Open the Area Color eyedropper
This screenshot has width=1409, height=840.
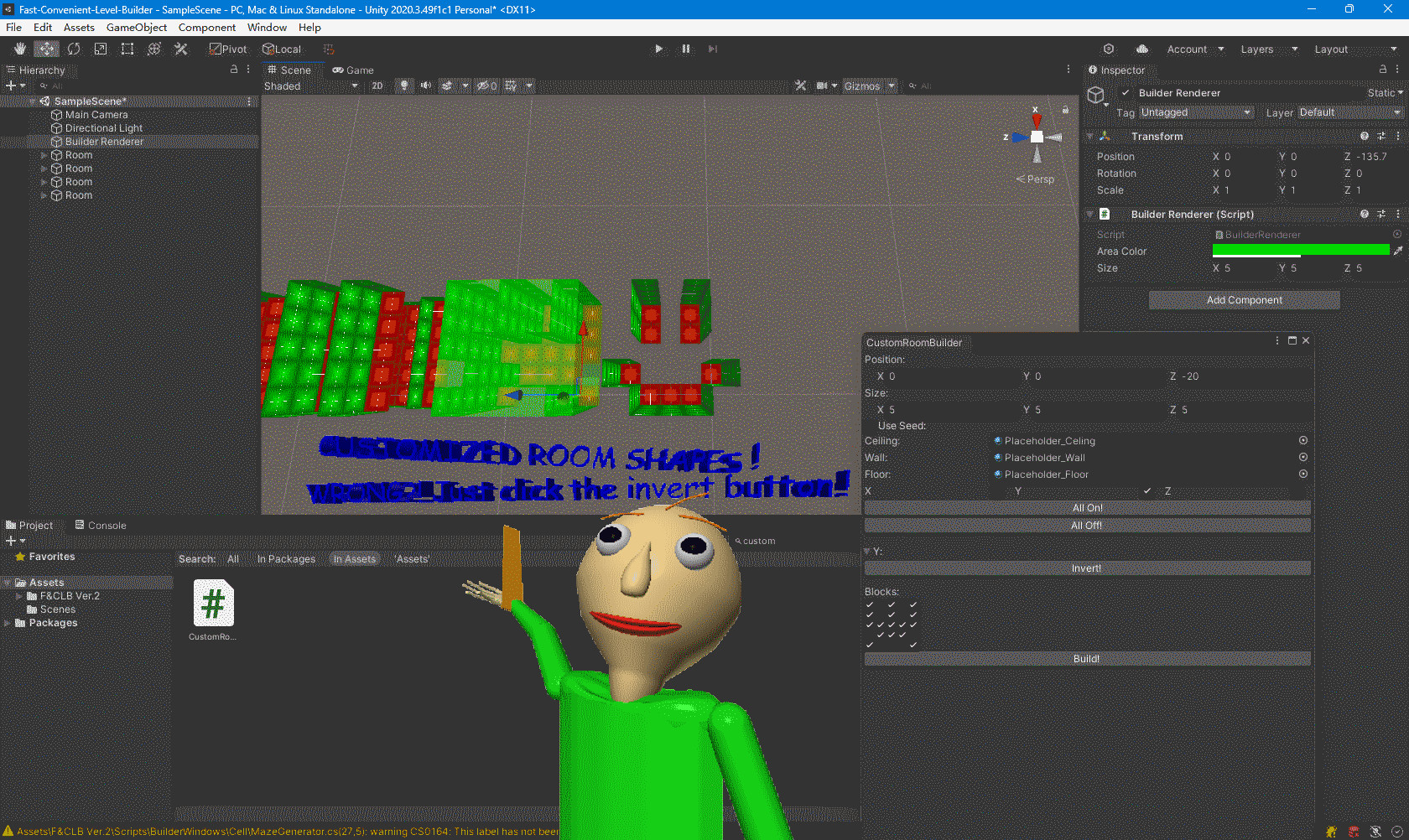(1397, 251)
